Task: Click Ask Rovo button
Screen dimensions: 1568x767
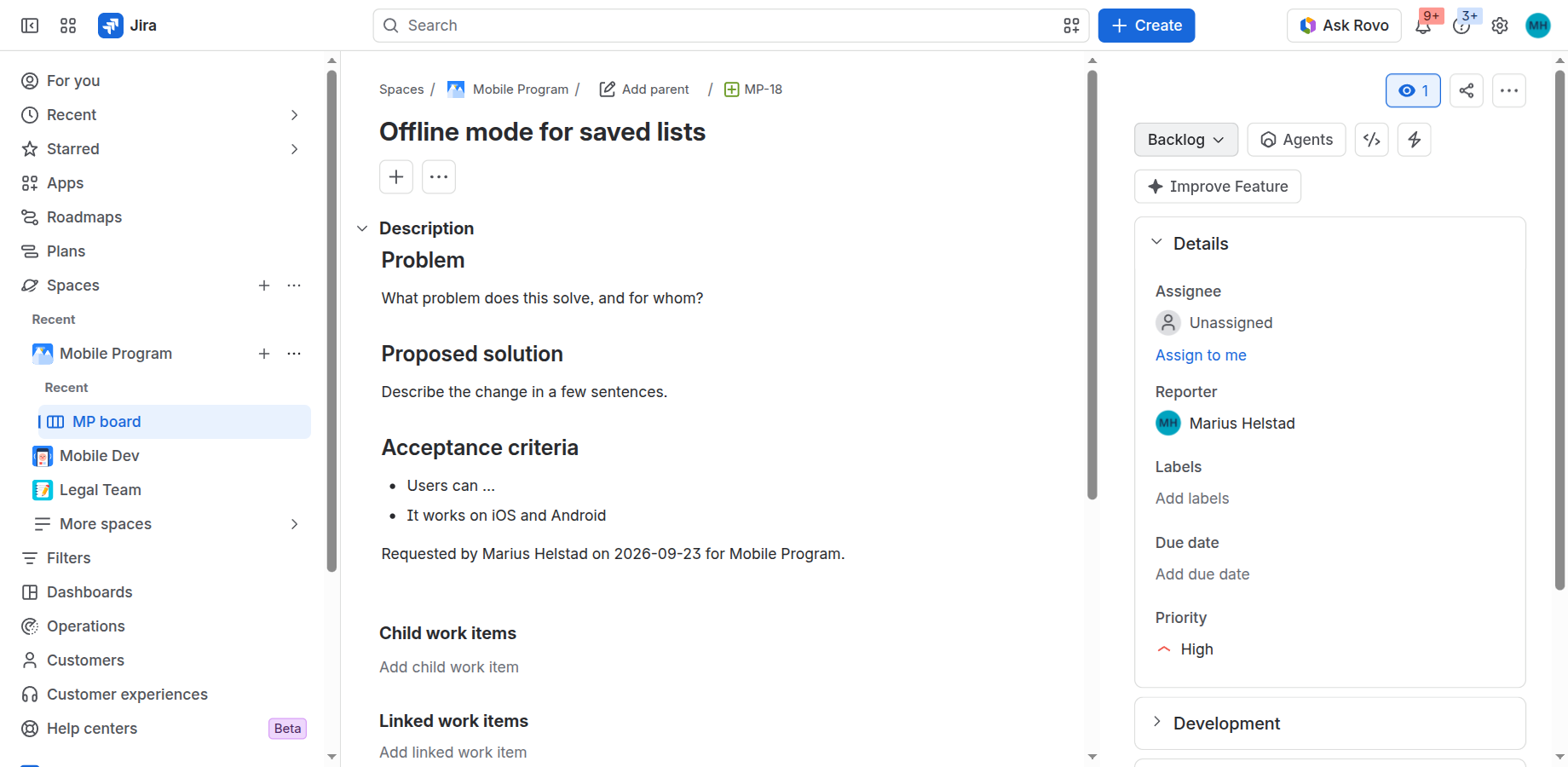Action: [x=1344, y=26]
